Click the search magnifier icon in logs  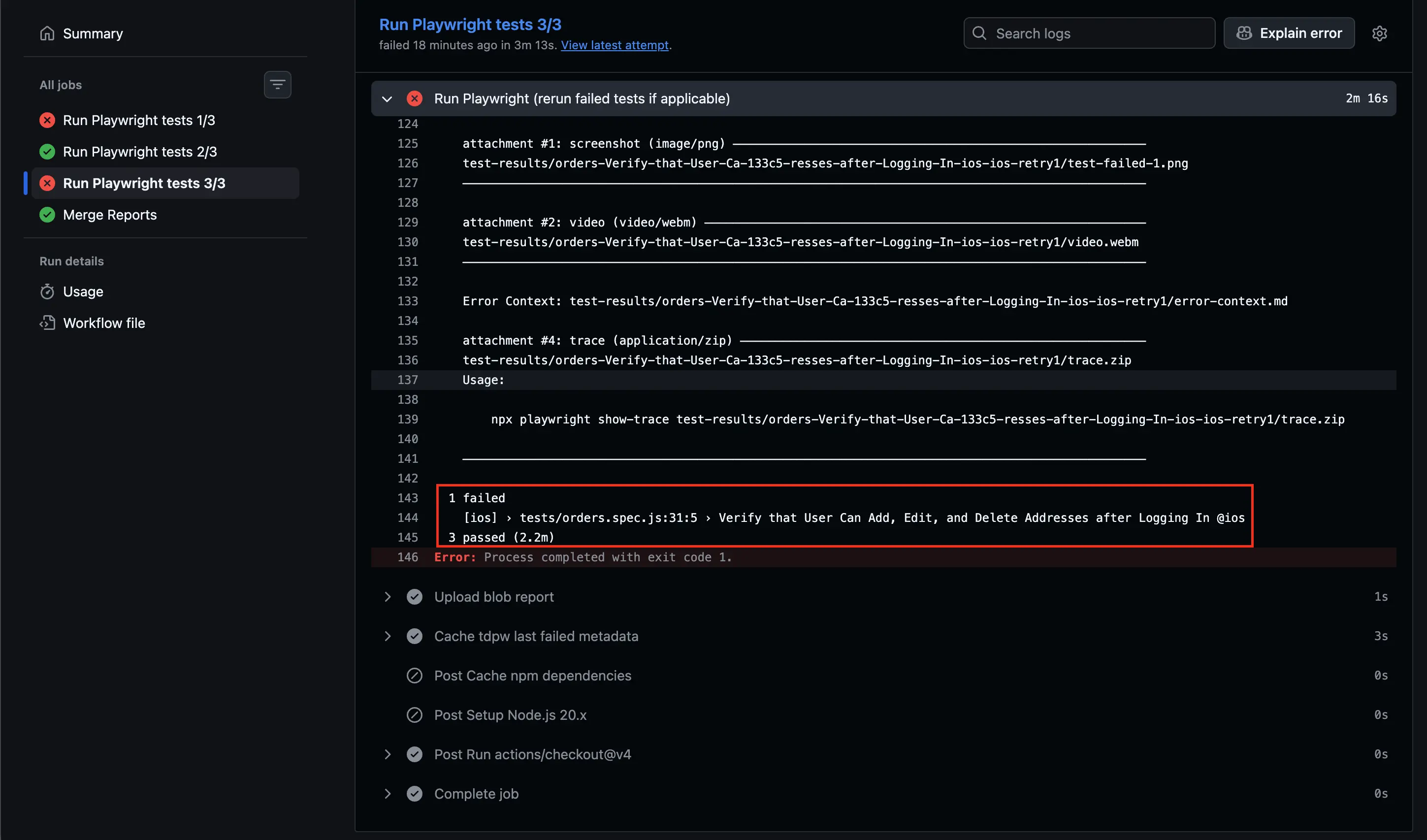979,33
